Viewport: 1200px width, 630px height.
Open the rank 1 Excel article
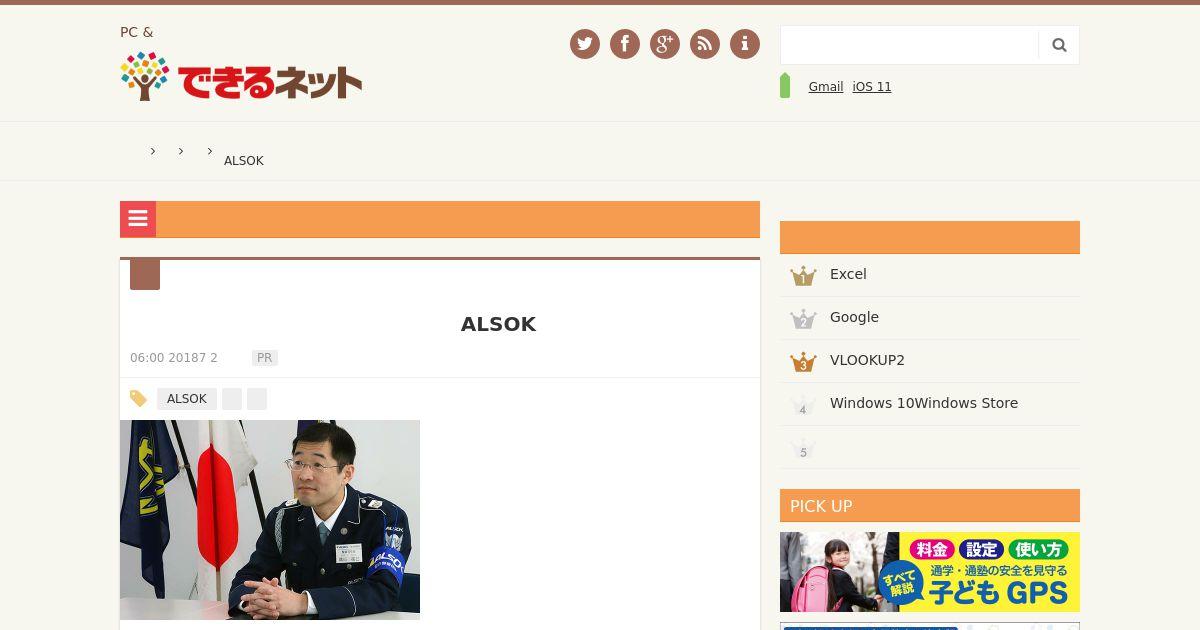click(x=930, y=275)
